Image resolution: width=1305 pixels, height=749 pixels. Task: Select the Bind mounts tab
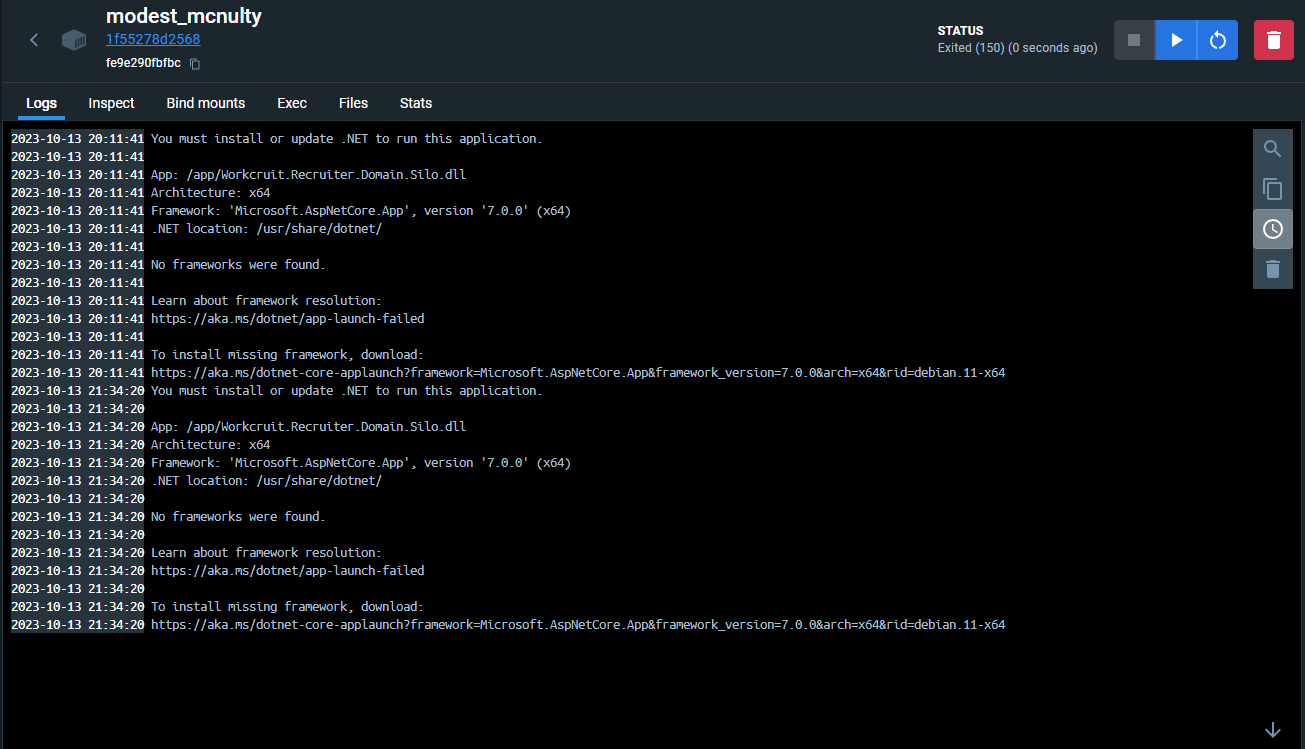coord(205,103)
